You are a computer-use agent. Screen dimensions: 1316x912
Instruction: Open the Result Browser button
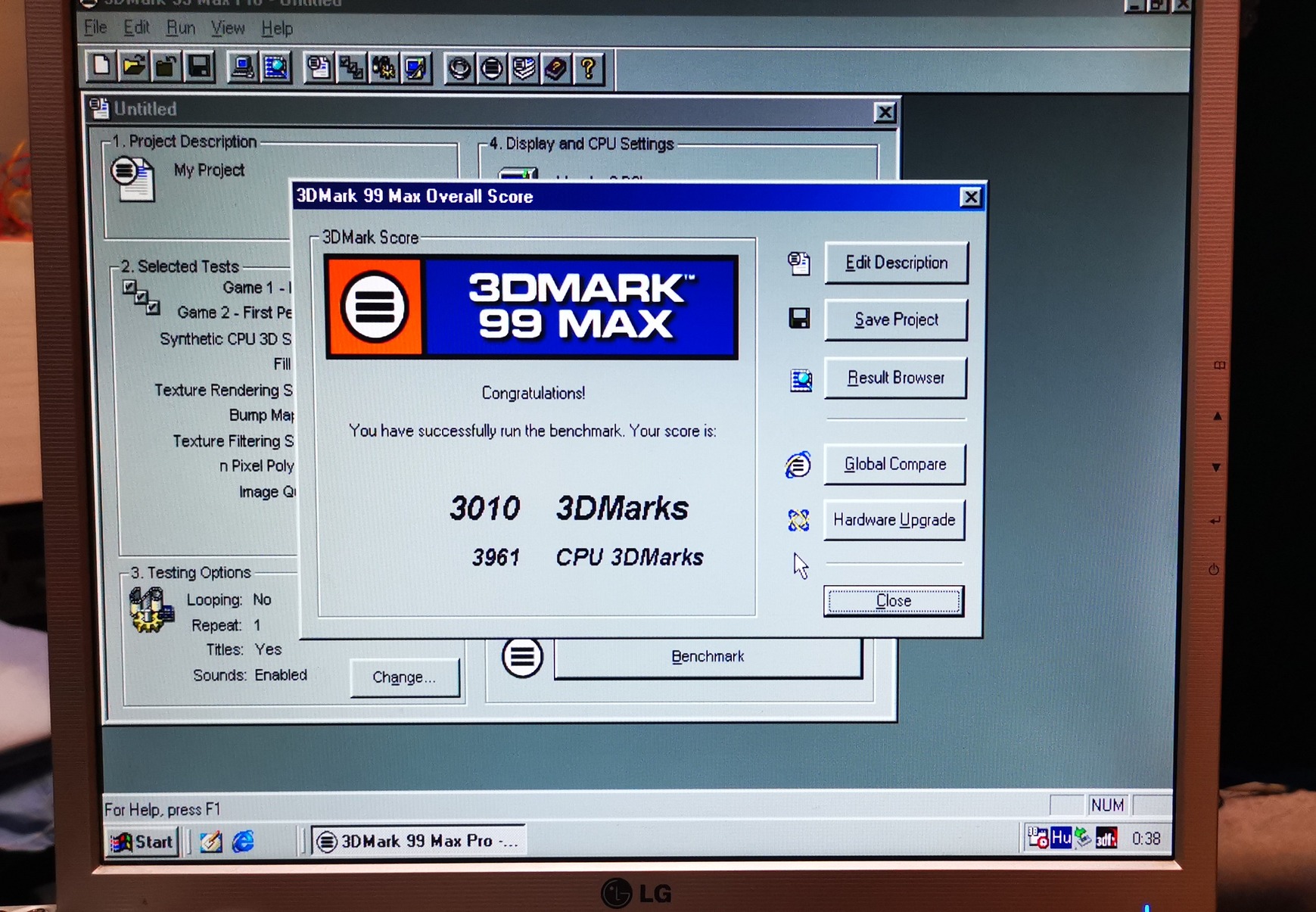(x=895, y=378)
